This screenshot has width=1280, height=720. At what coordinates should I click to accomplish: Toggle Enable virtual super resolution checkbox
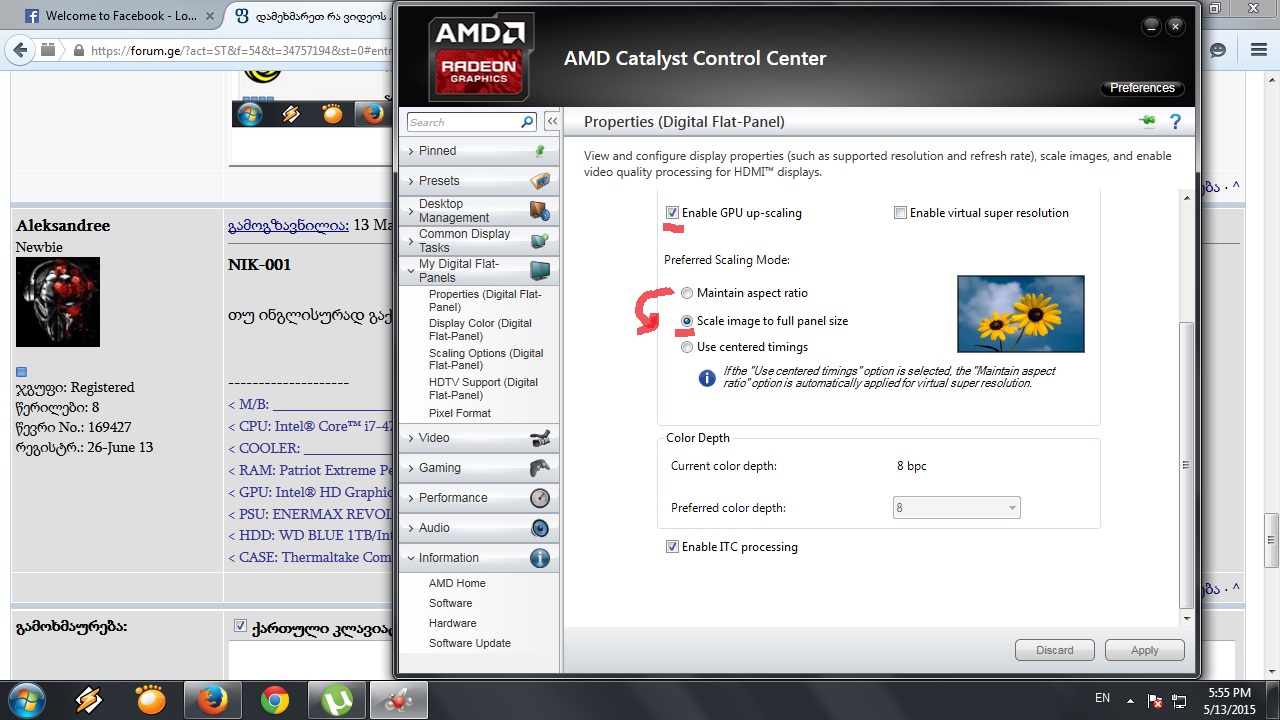(900, 213)
